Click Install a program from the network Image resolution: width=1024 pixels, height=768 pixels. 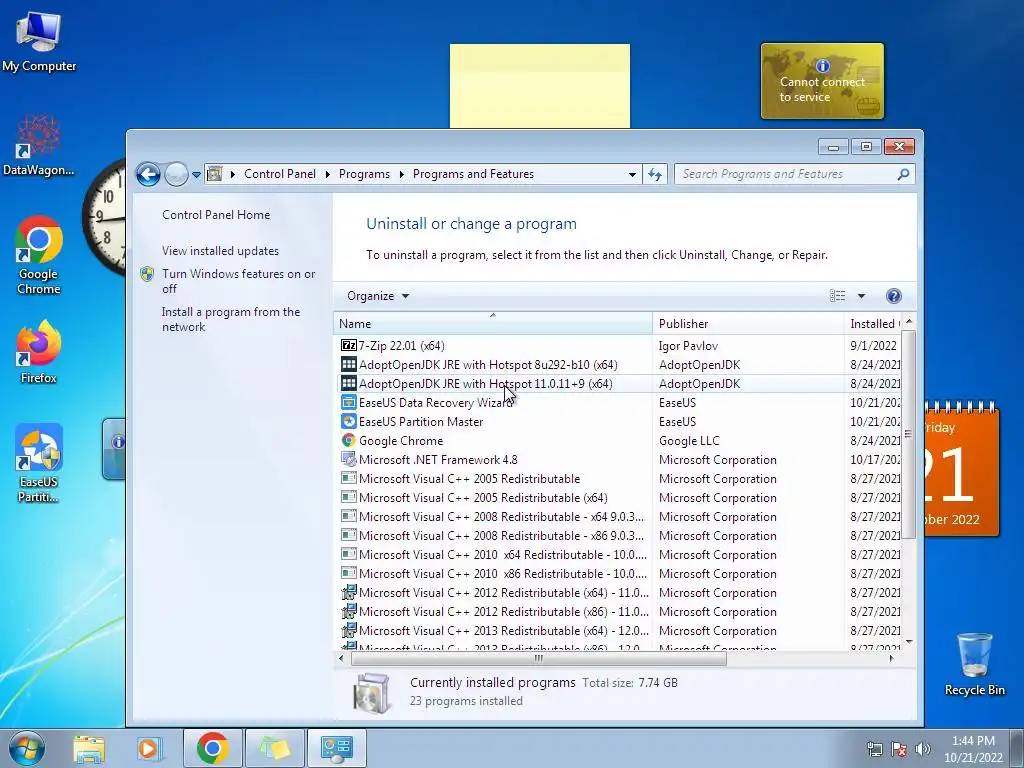(231, 319)
